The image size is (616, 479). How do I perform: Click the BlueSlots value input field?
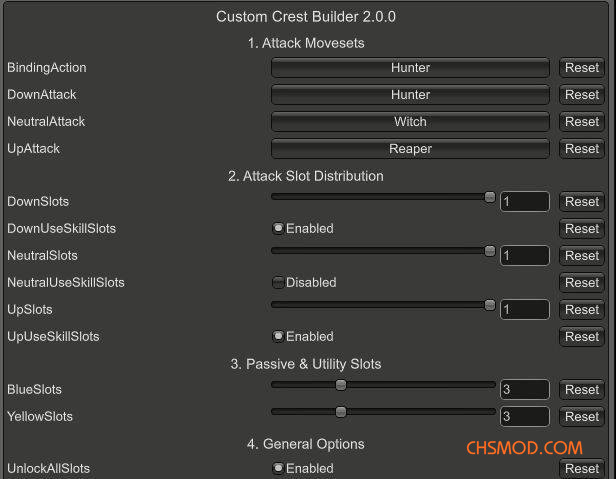click(524, 390)
